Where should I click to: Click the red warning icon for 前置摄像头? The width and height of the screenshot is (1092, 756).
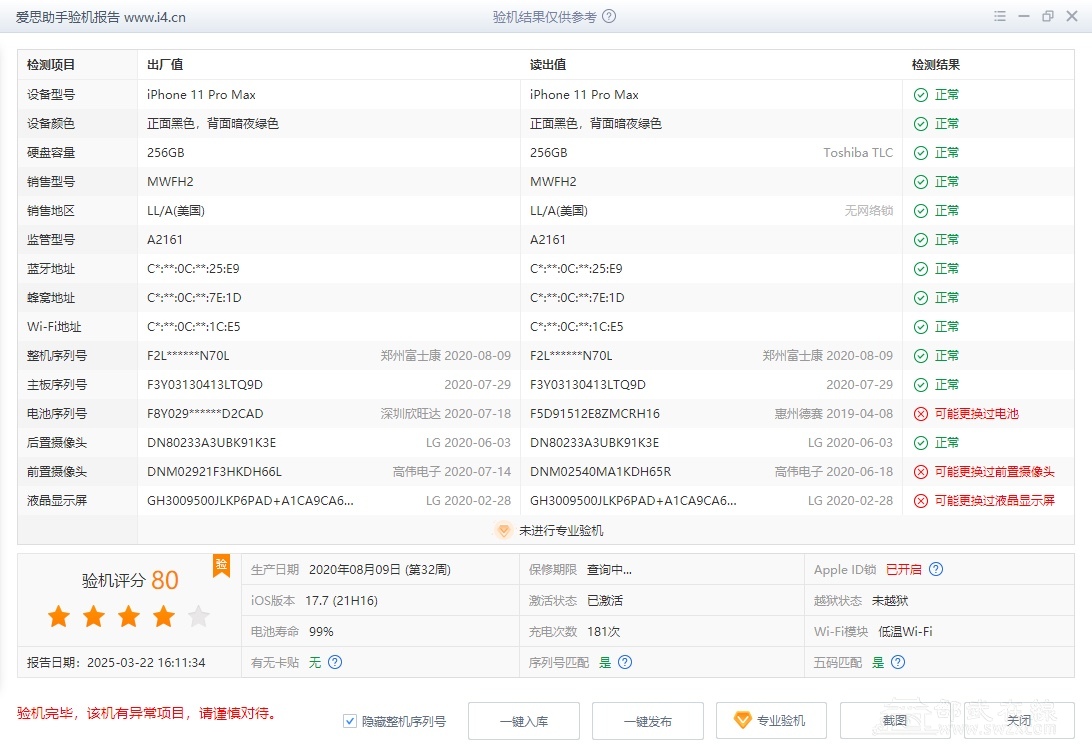920,472
